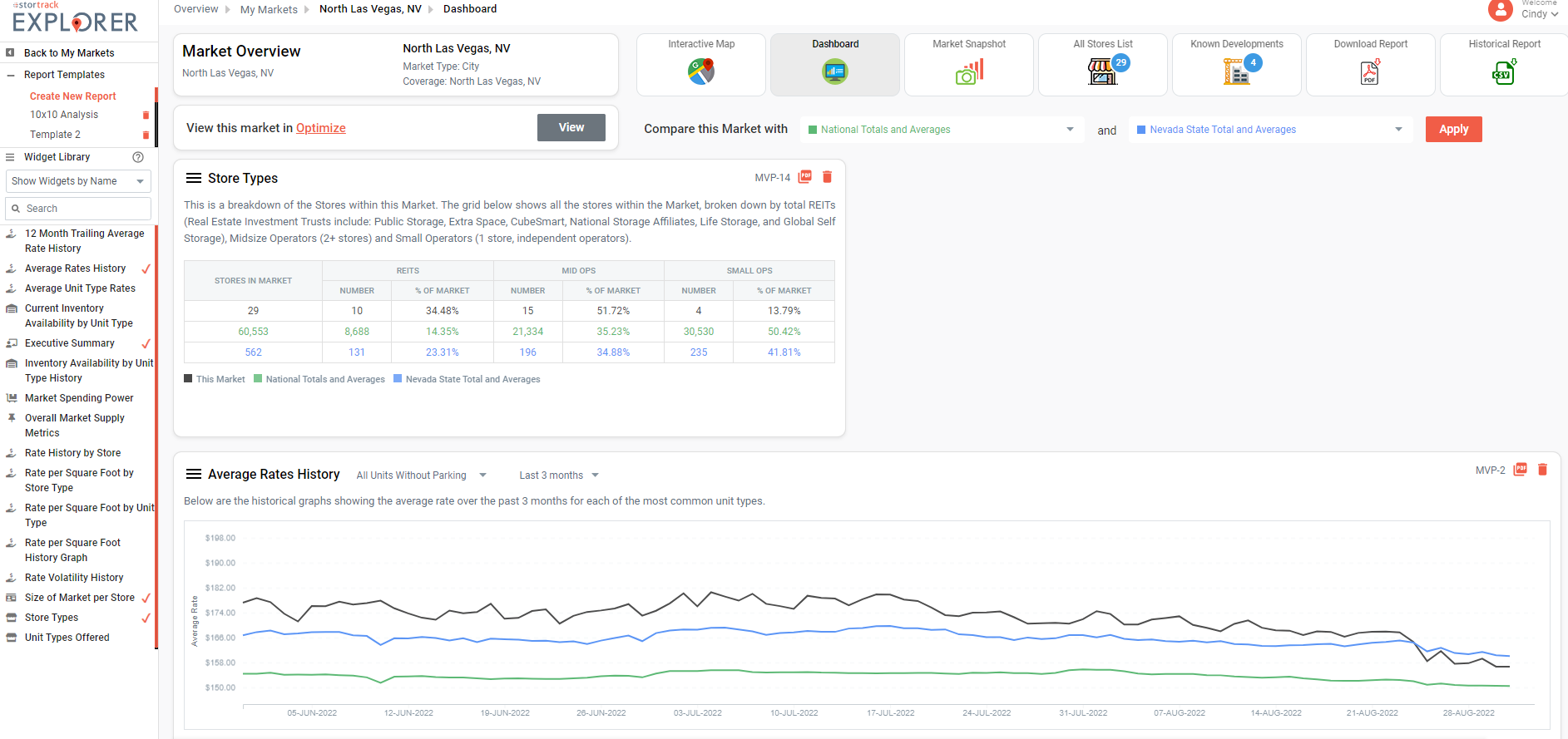Click the 60,553 national stores value

(x=253, y=332)
